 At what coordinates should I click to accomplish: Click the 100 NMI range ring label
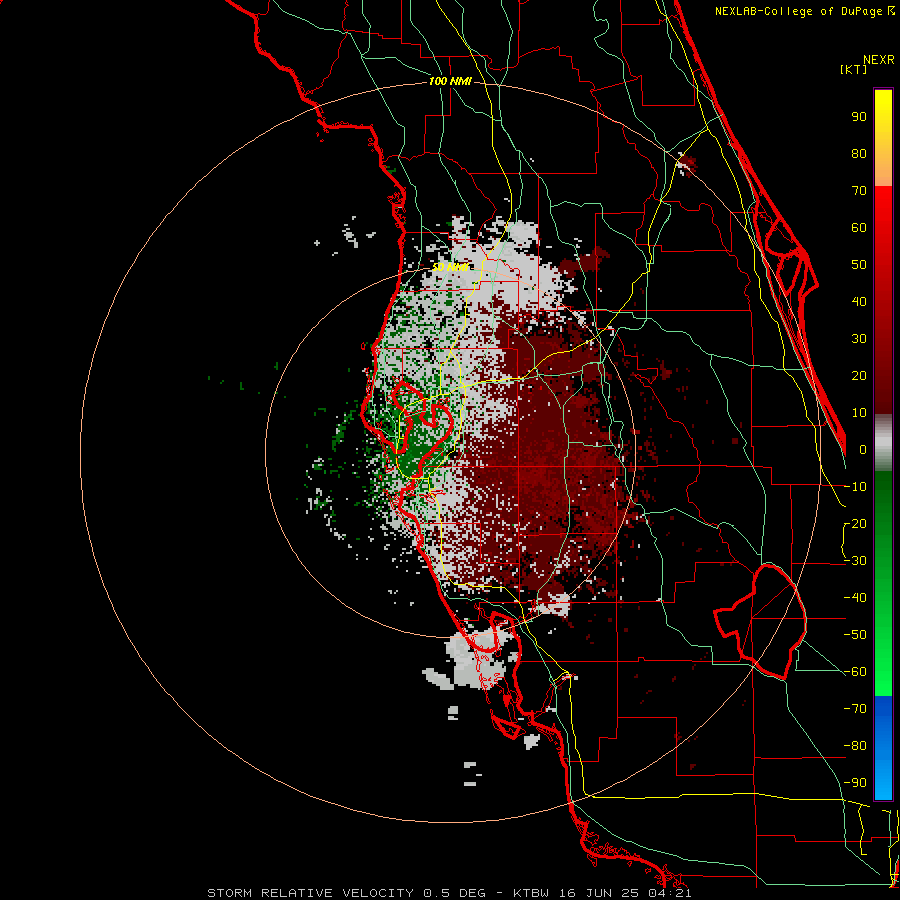[x=449, y=81]
